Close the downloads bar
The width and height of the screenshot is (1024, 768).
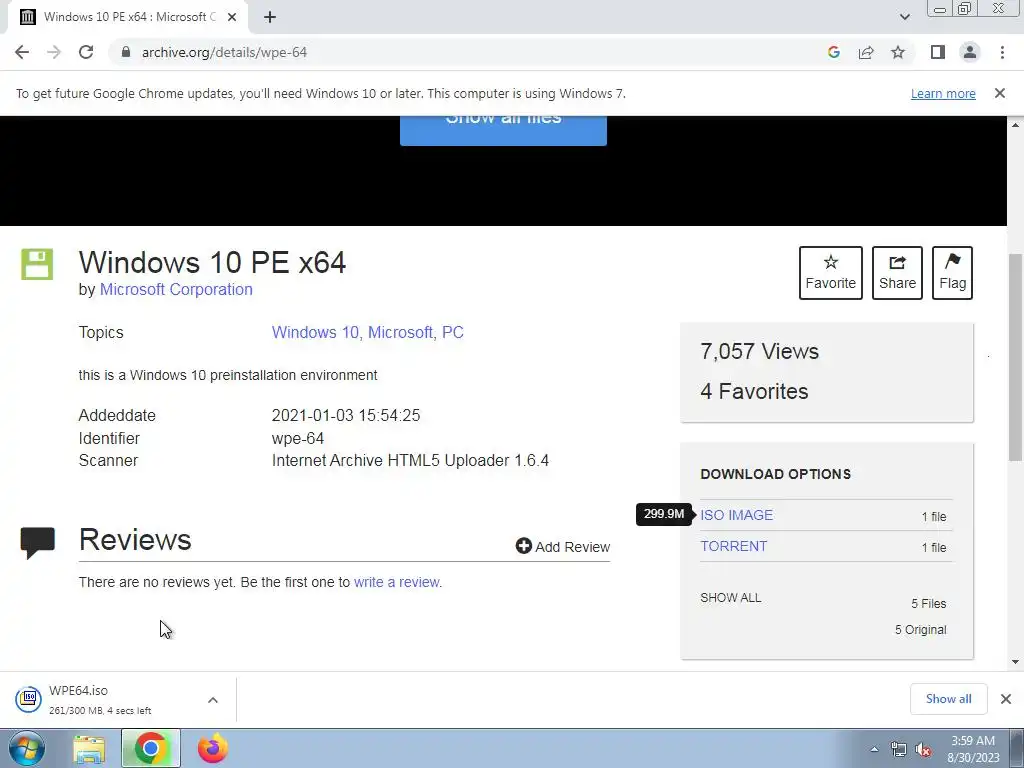tap(1006, 699)
